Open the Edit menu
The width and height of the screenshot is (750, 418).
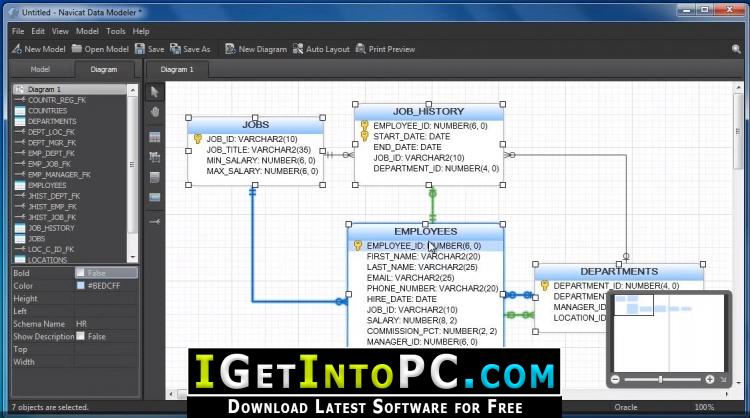click(38, 31)
